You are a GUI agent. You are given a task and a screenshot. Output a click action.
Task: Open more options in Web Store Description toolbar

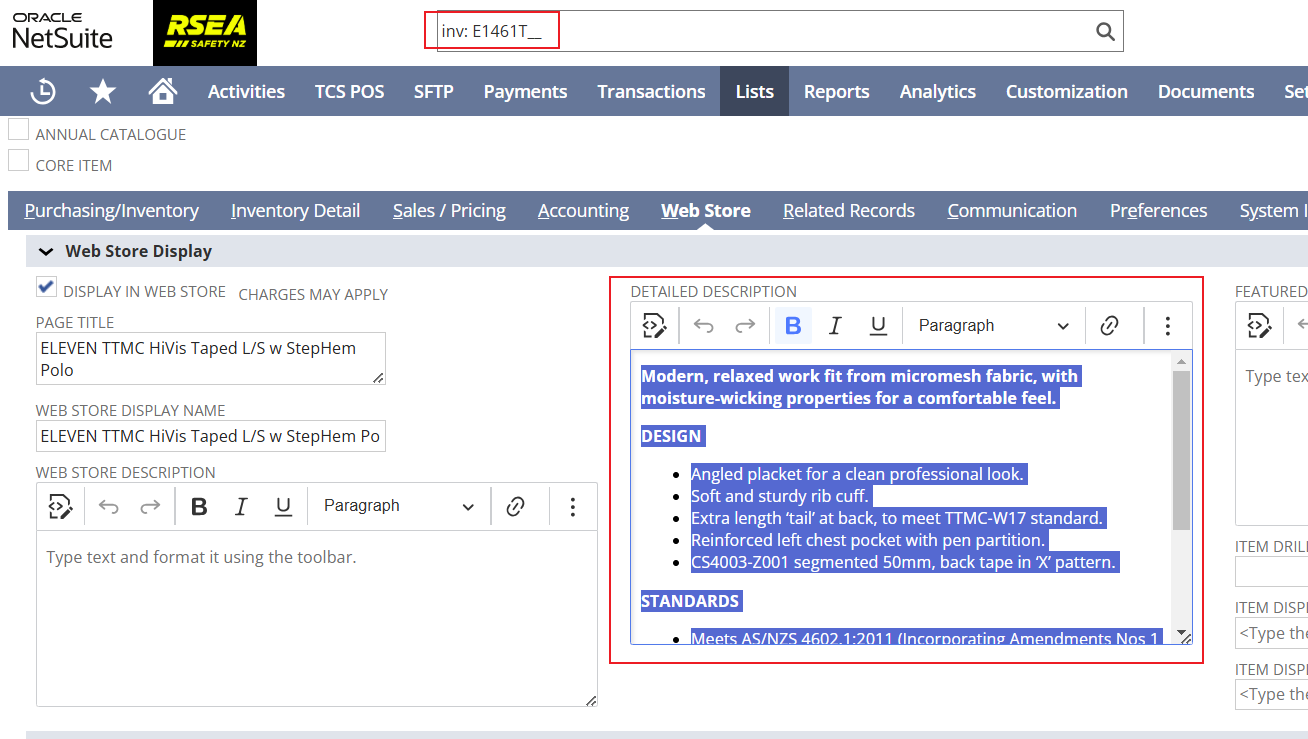[x=572, y=506]
